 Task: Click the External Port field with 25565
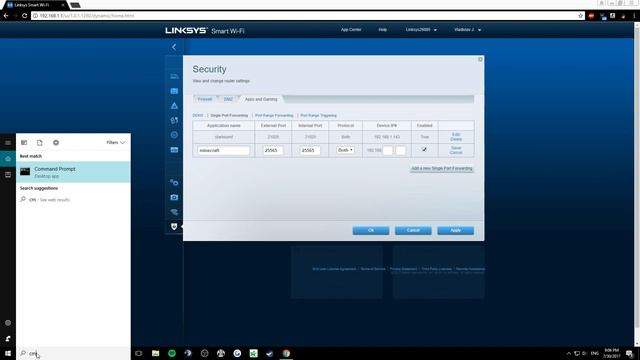(x=273, y=150)
